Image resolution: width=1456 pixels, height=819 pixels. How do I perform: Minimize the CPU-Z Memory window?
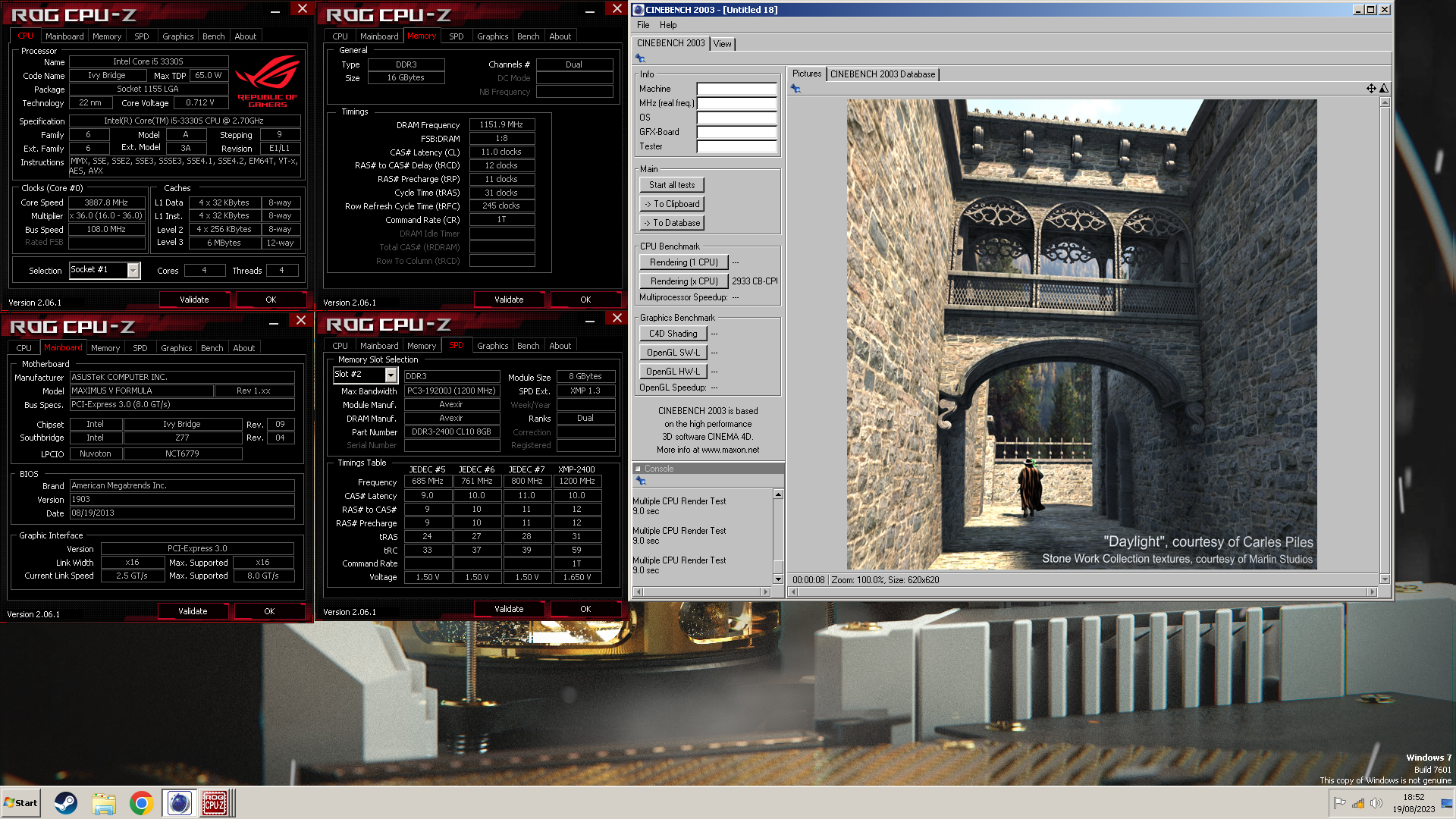tap(590, 11)
